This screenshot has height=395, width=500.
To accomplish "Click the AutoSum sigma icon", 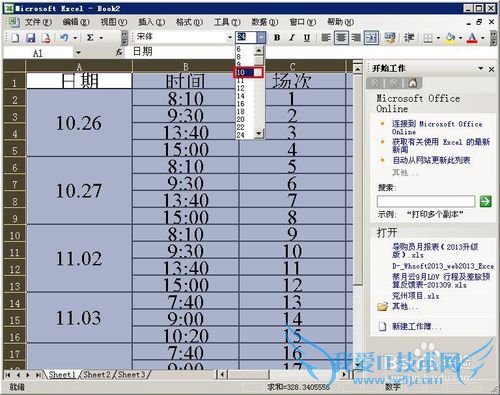I will pyautogui.click(x=90, y=37).
